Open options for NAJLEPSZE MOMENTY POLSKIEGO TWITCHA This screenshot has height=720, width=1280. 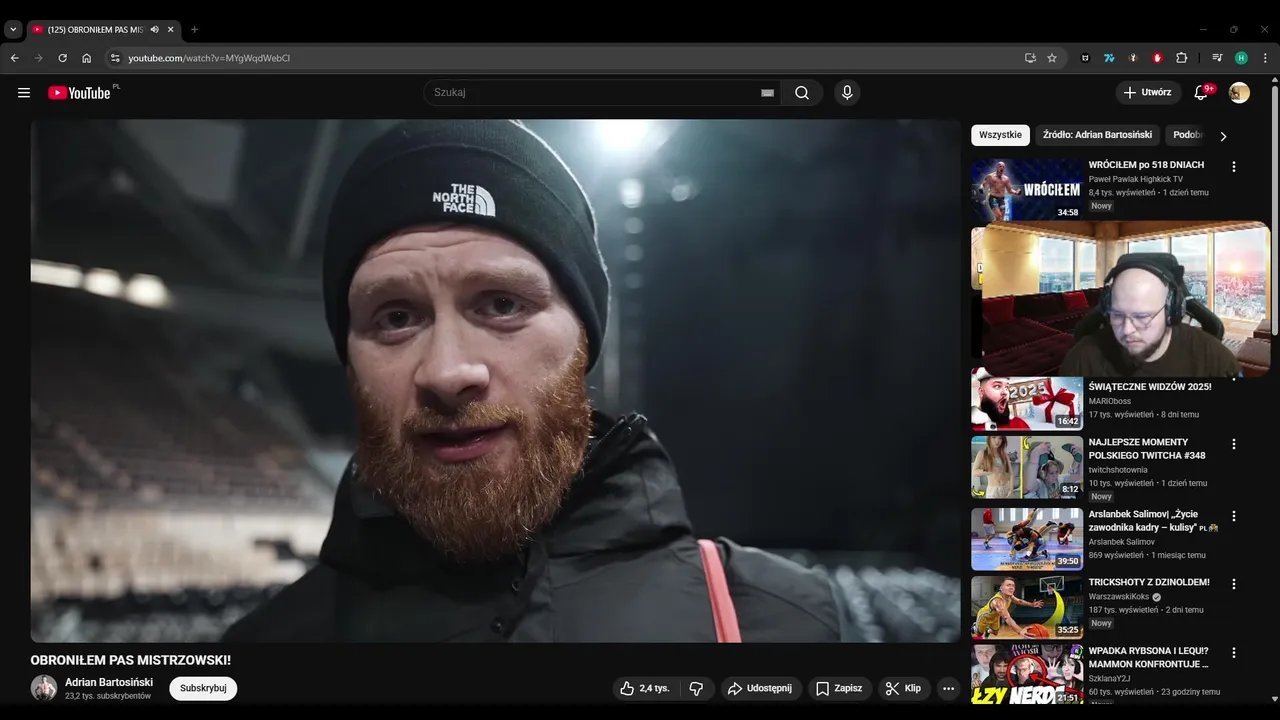point(1233,444)
